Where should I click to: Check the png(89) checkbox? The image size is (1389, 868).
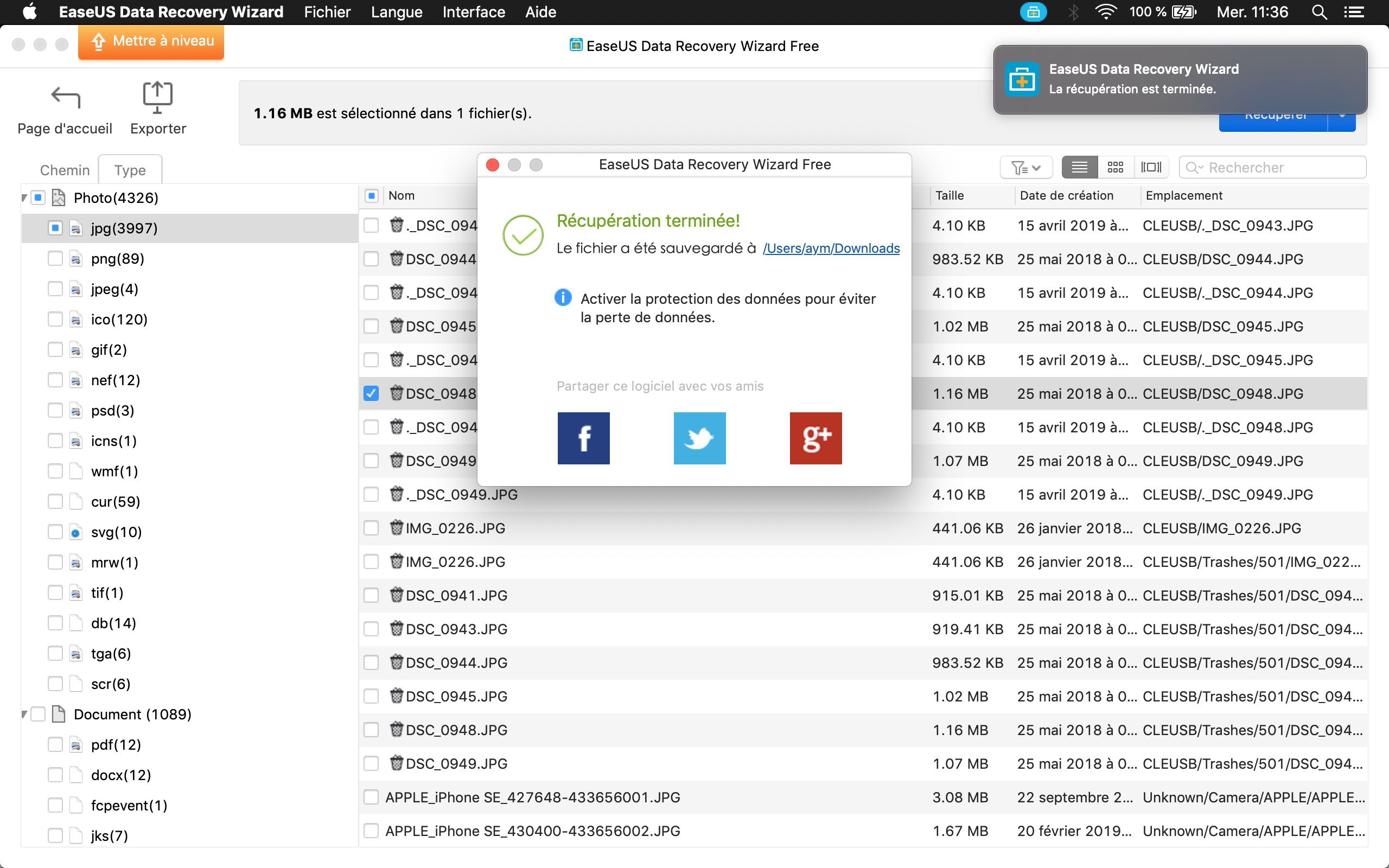tap(55, 258)
